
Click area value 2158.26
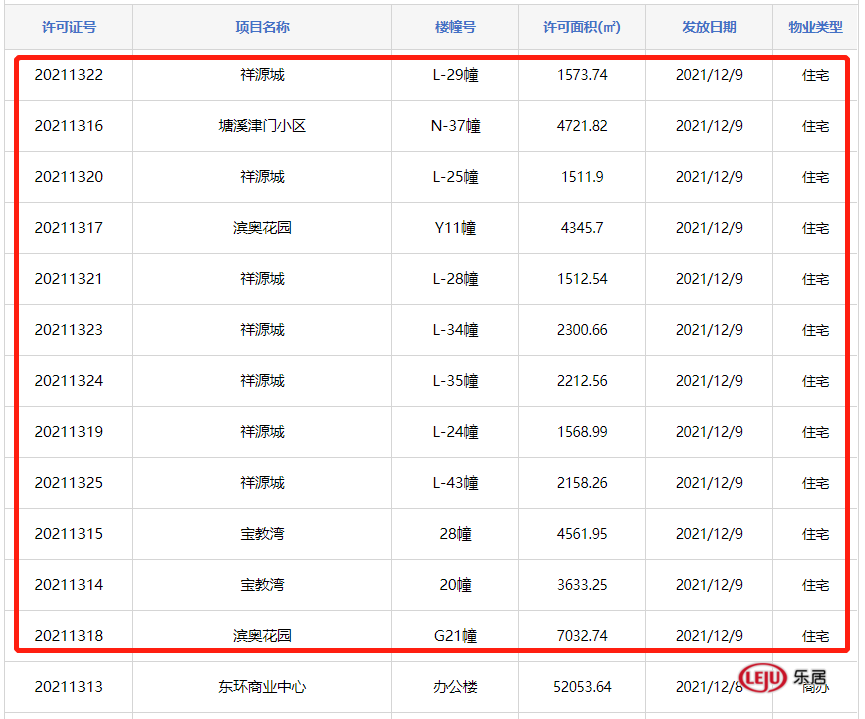[x=582, y=483]
